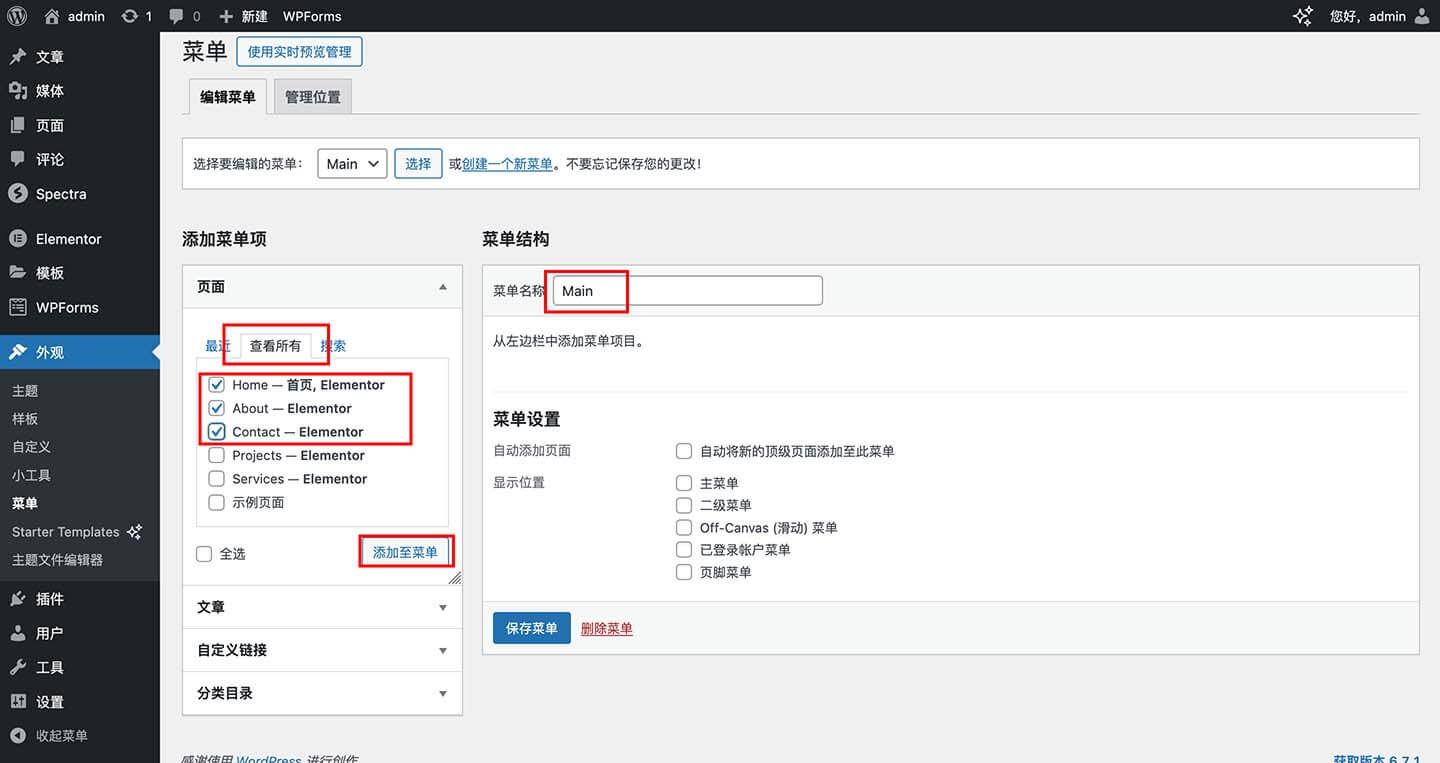Click the Spectra logo icon
1440x763 pixels.
tap(18, 194)
